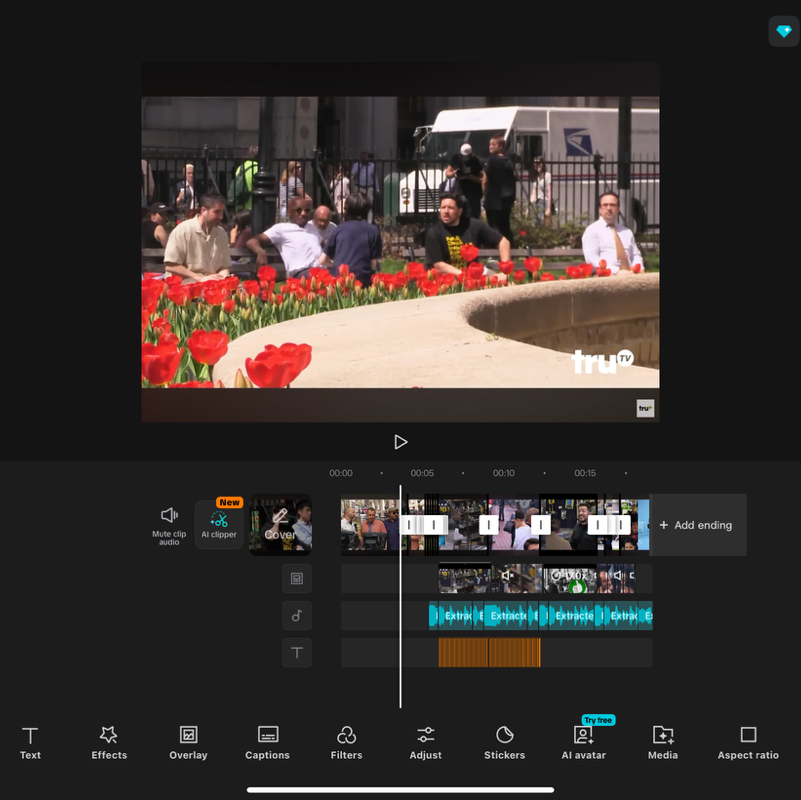Play the video preview
The image size is (801, 800).
[x=400, y=442]
